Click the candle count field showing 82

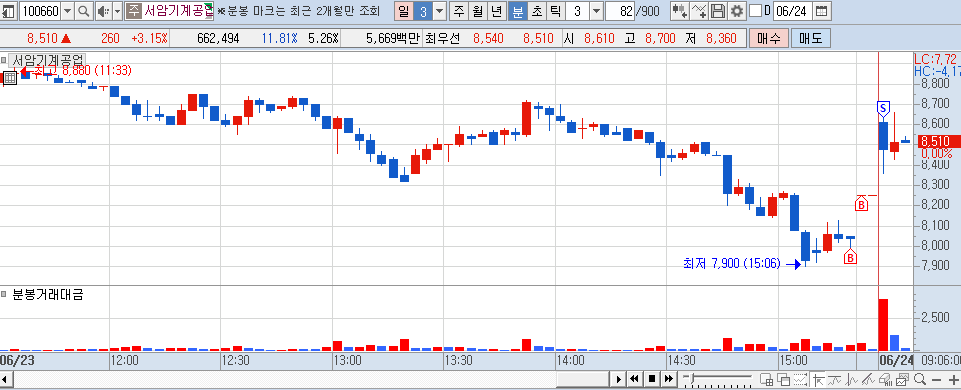coord(620,11)
